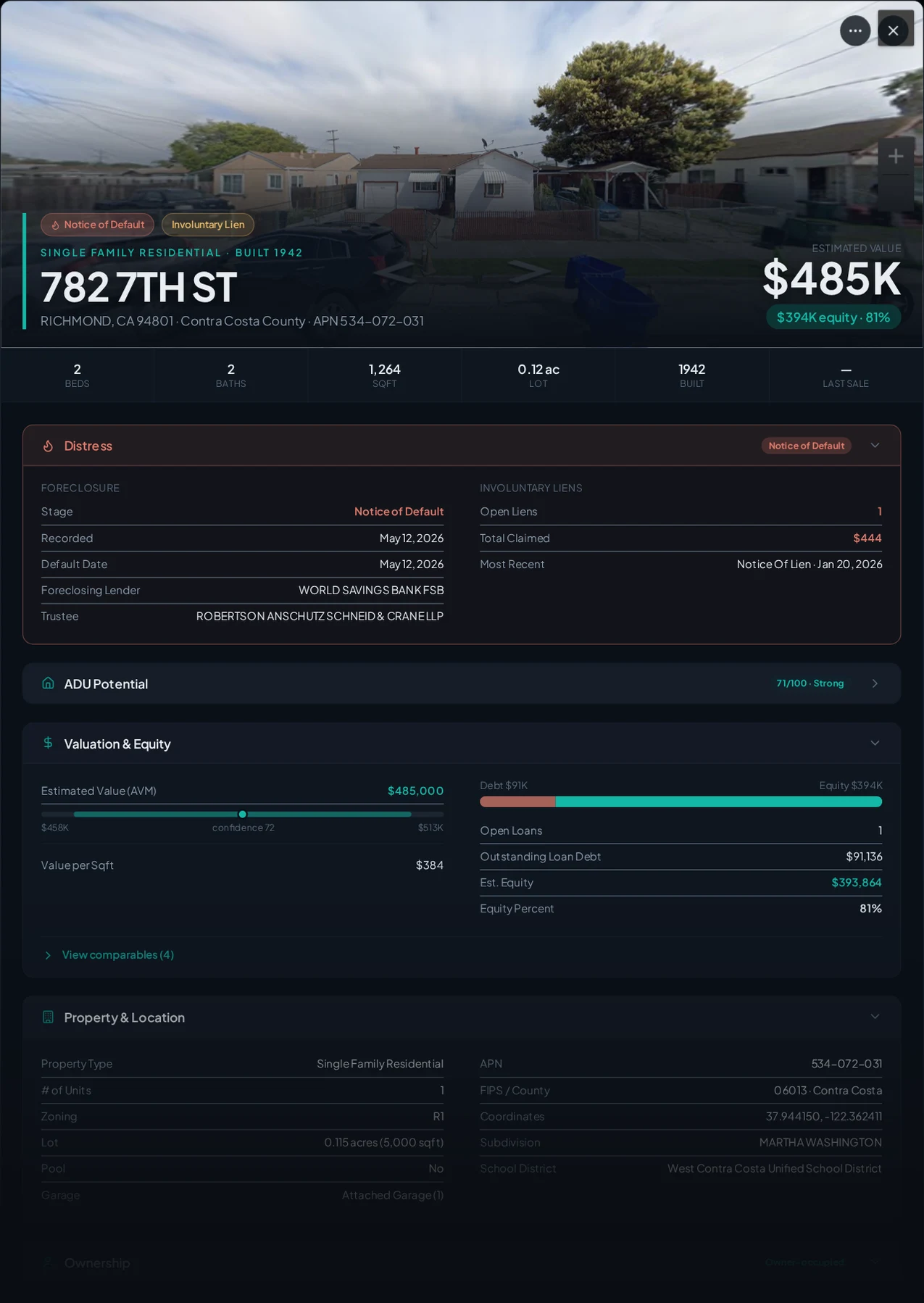Viewport: 924px width, 1303px height.
Task: Click the Distress flame icon
Action: [48, 446]
